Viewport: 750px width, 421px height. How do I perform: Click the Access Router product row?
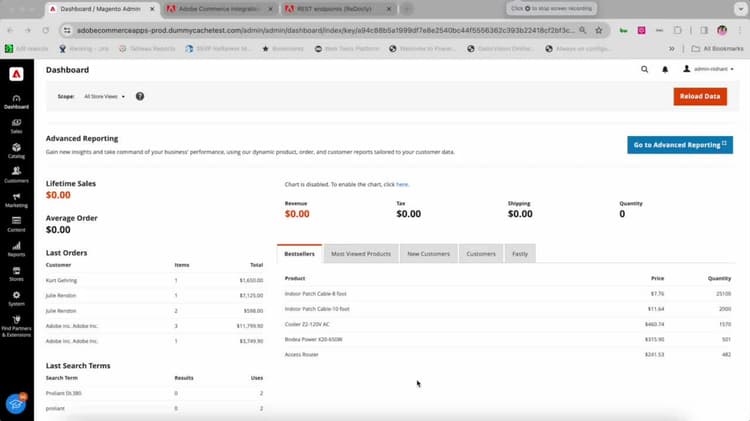click(x=508, y=355)
